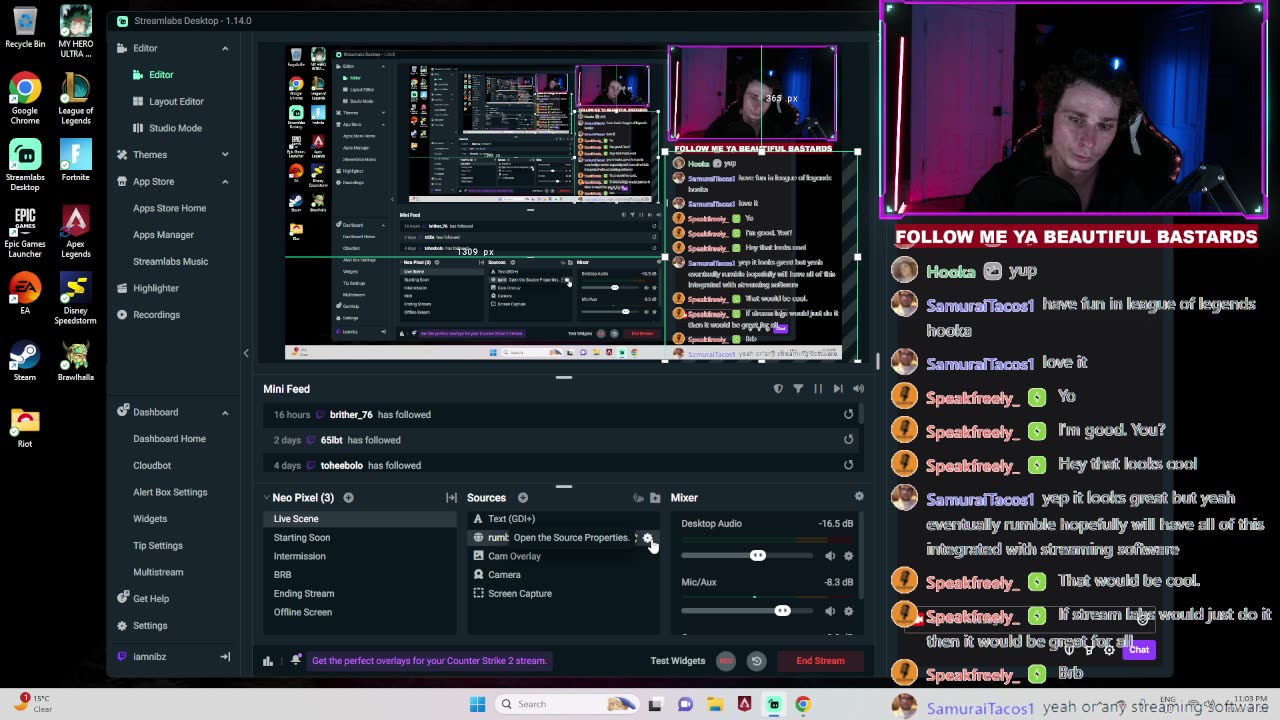This screenshot has height=720, width=1280.
Task: Click the add folder icon in Sources
Action: [655, 497]
